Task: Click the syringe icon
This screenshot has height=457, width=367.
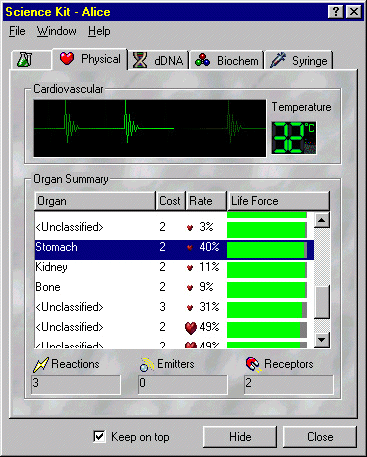Action: [x=277, y=60]
